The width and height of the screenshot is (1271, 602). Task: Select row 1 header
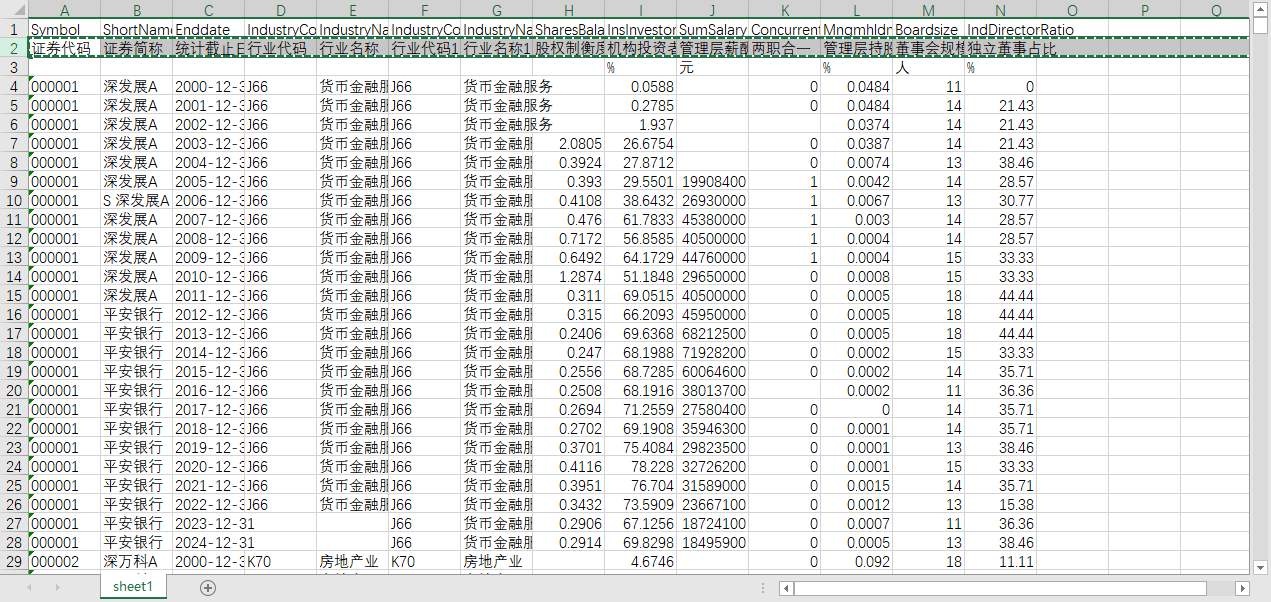pyautogui.click(x=14, y=30)
